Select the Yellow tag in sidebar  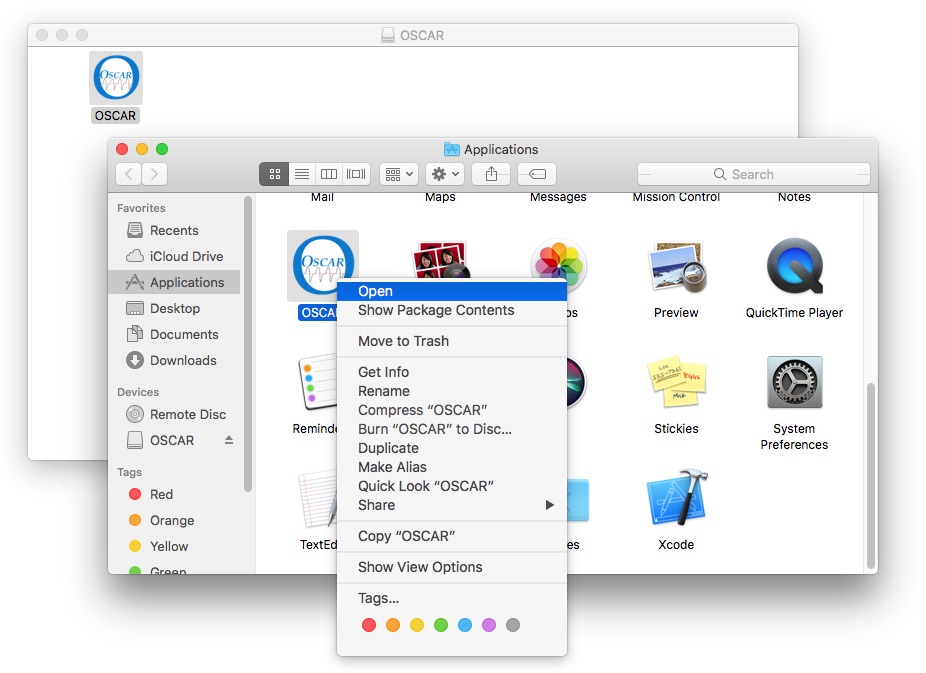(174, 546)
